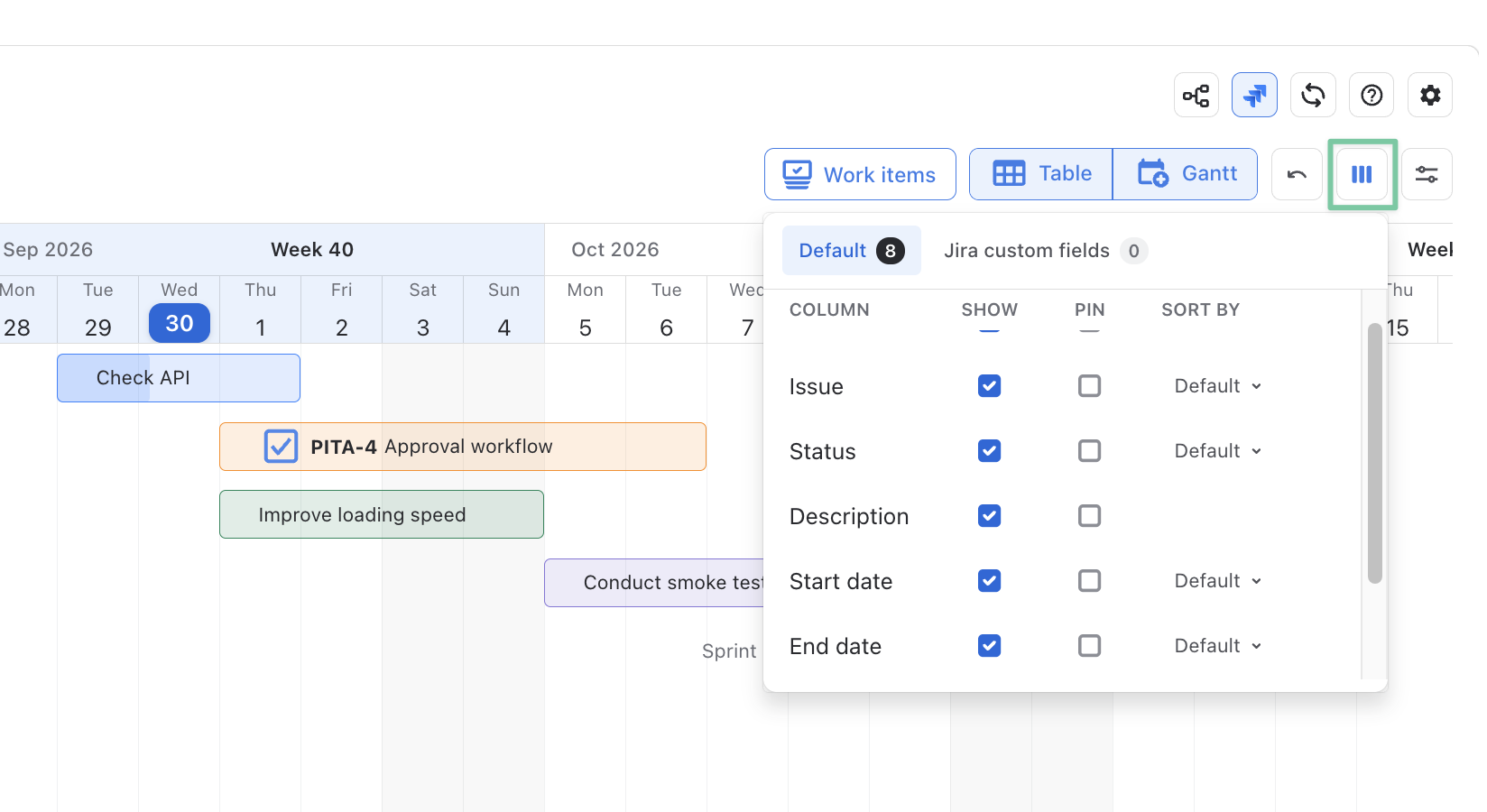Select the Gantt view tab
Image resolution: width=1487 pixels, height=812 pixels.
[1186, 174]
